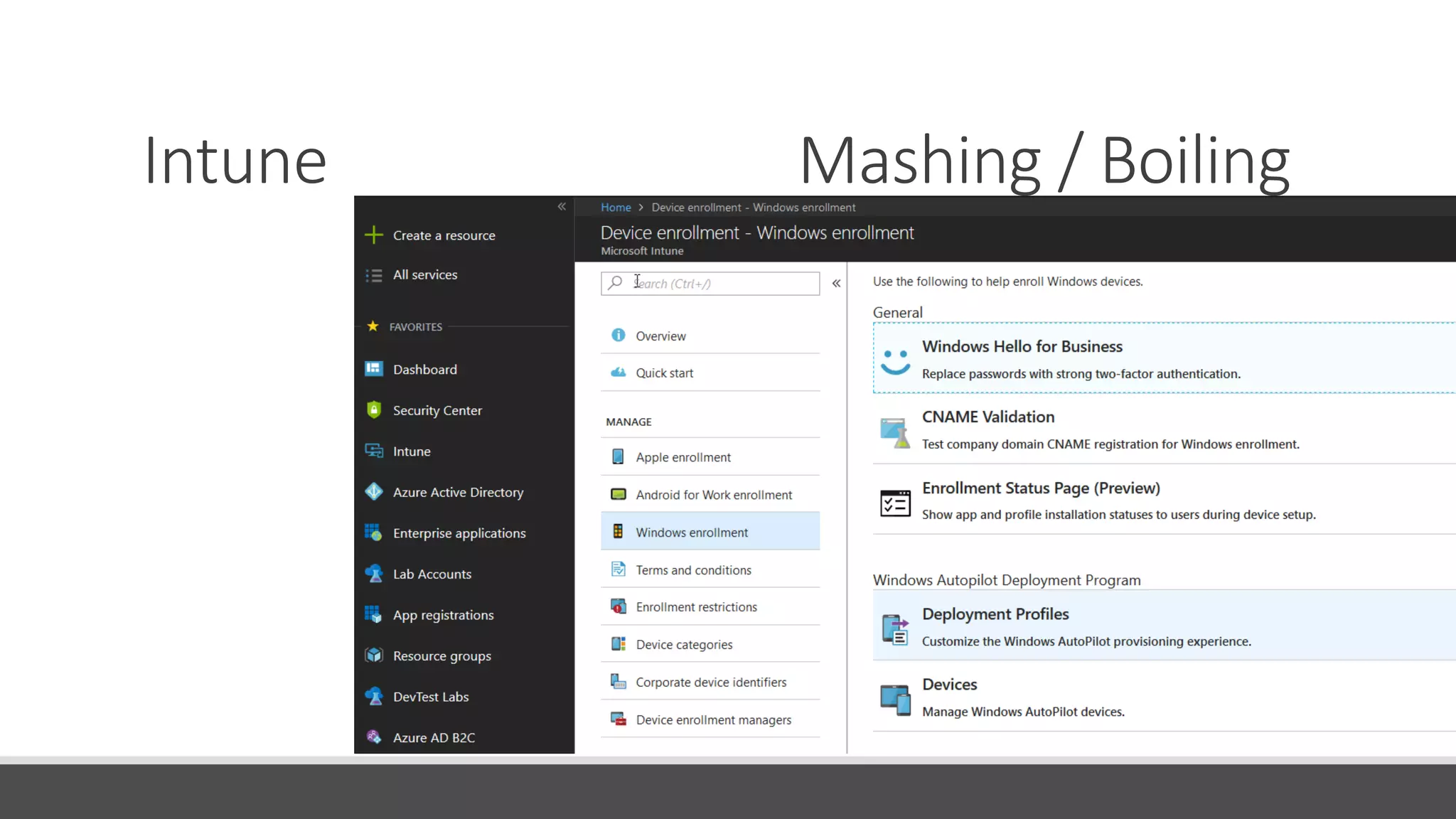Click the Quick start cloud icon
The image size is (1456, 819).
619,373
